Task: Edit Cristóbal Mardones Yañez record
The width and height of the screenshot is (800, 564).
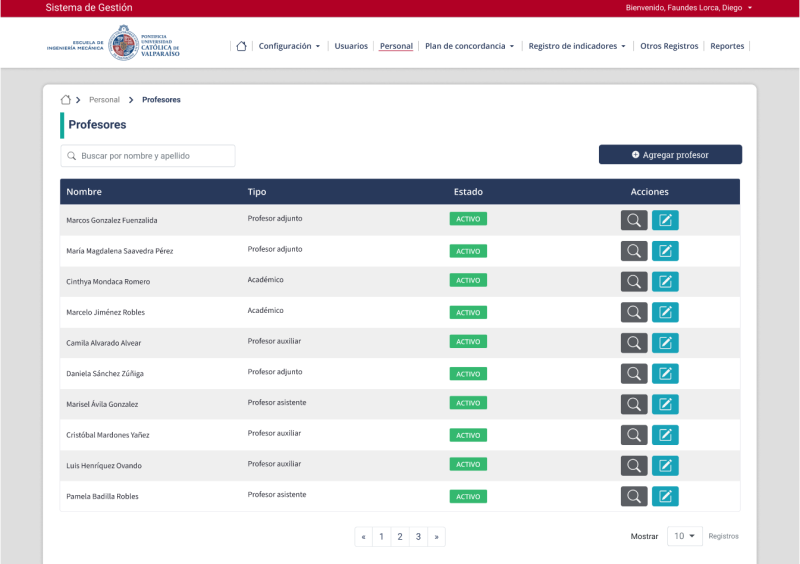Action: [x=665, y=434]
